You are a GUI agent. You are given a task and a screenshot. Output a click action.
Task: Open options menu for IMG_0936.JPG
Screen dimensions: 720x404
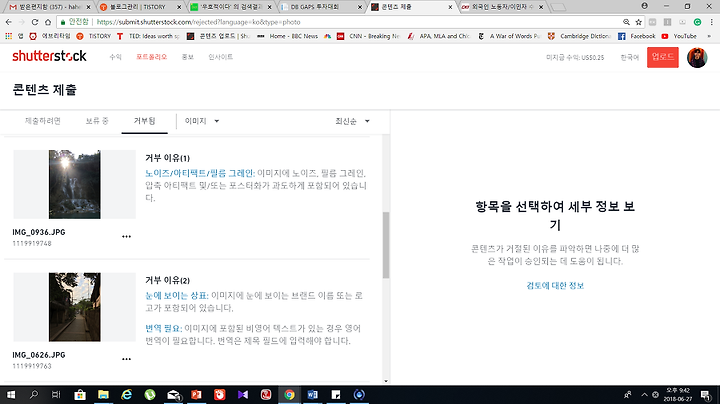coord(126,236)
